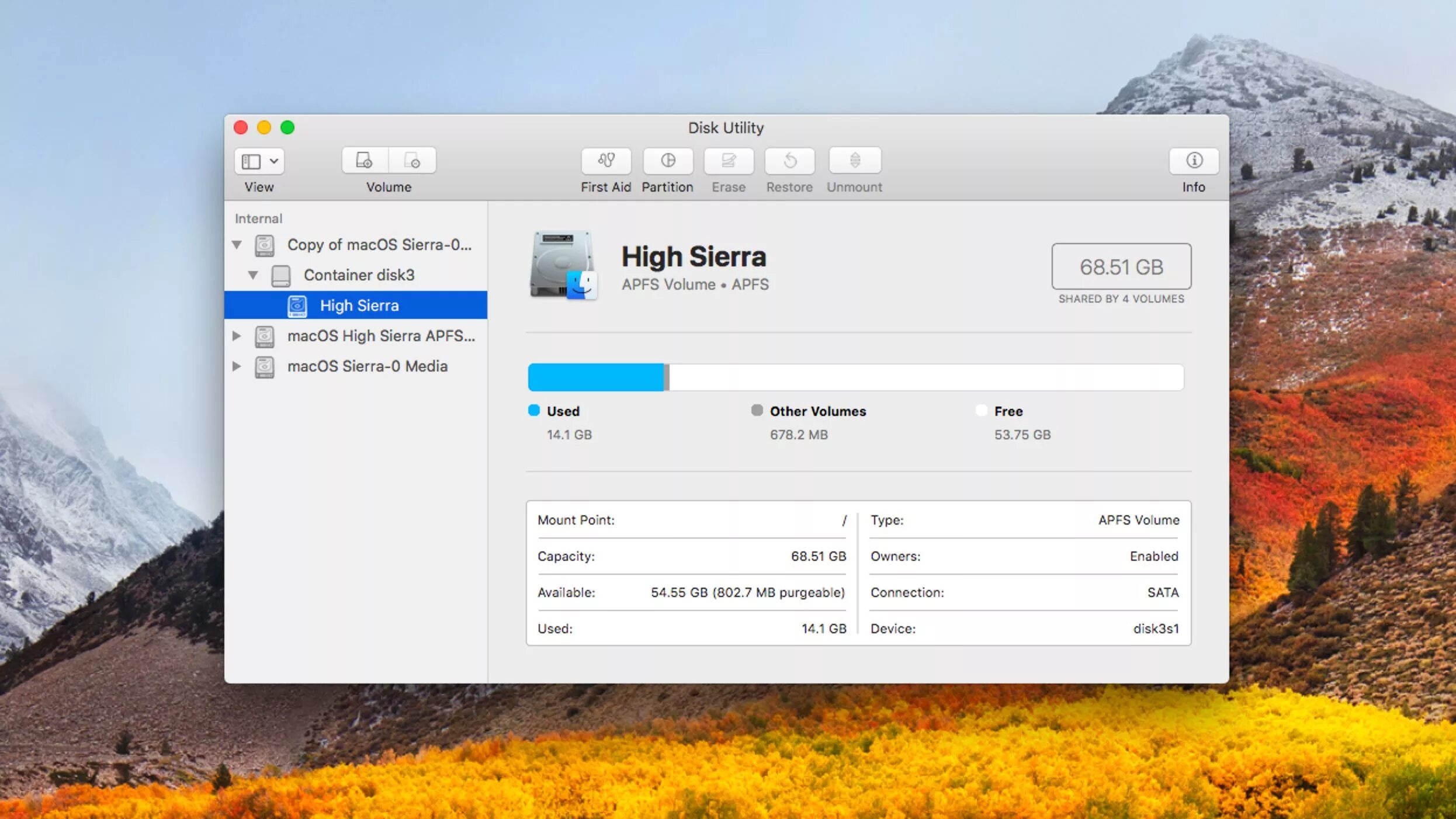Collapse Copy of macOS Sierra-0 disk
The height and width of the screenshot is (819, 1456).
237,245
